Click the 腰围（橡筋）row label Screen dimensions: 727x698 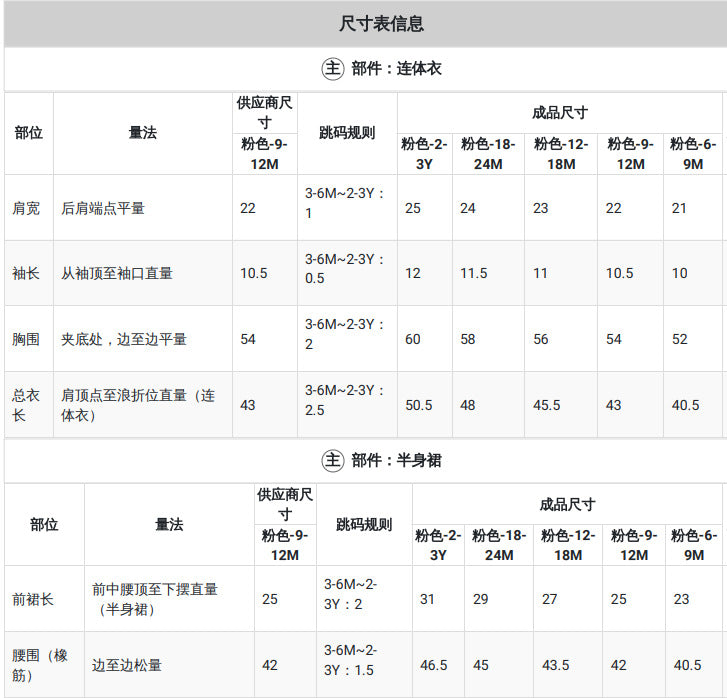(40, 665)
